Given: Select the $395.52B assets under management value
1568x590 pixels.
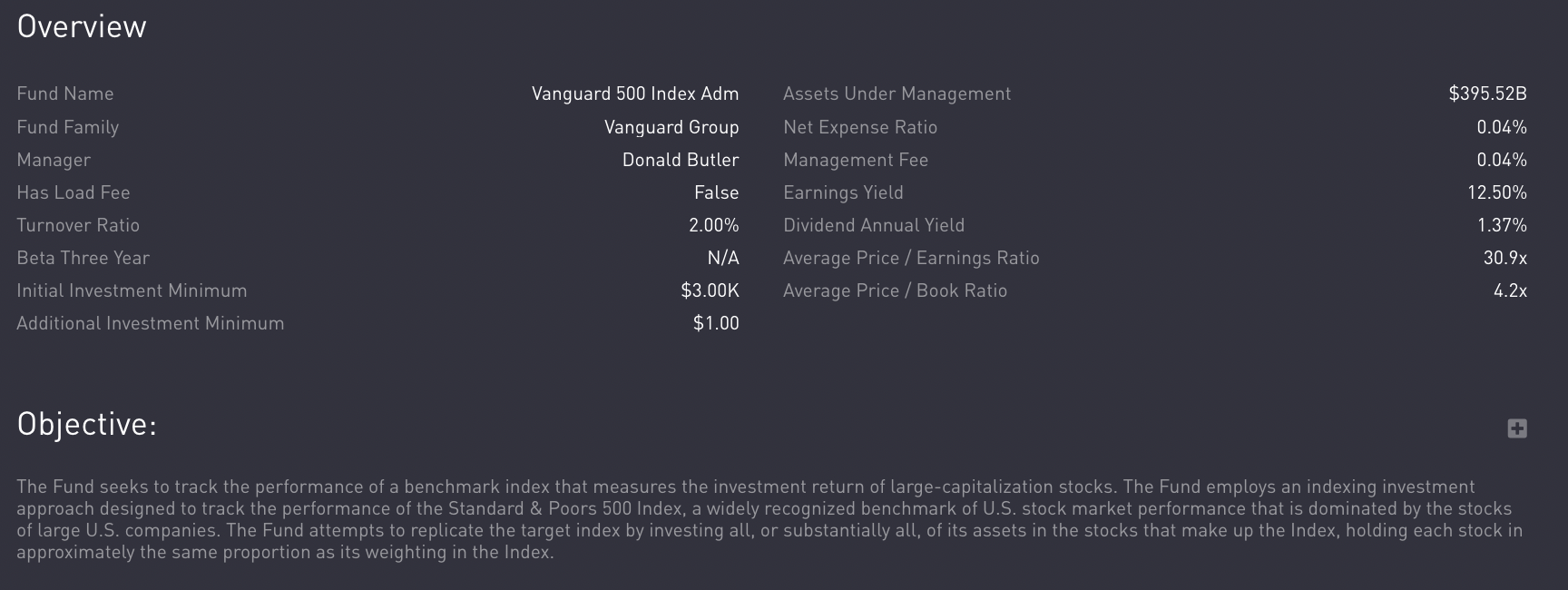Looking at the screenshot, I should 1488,93.
